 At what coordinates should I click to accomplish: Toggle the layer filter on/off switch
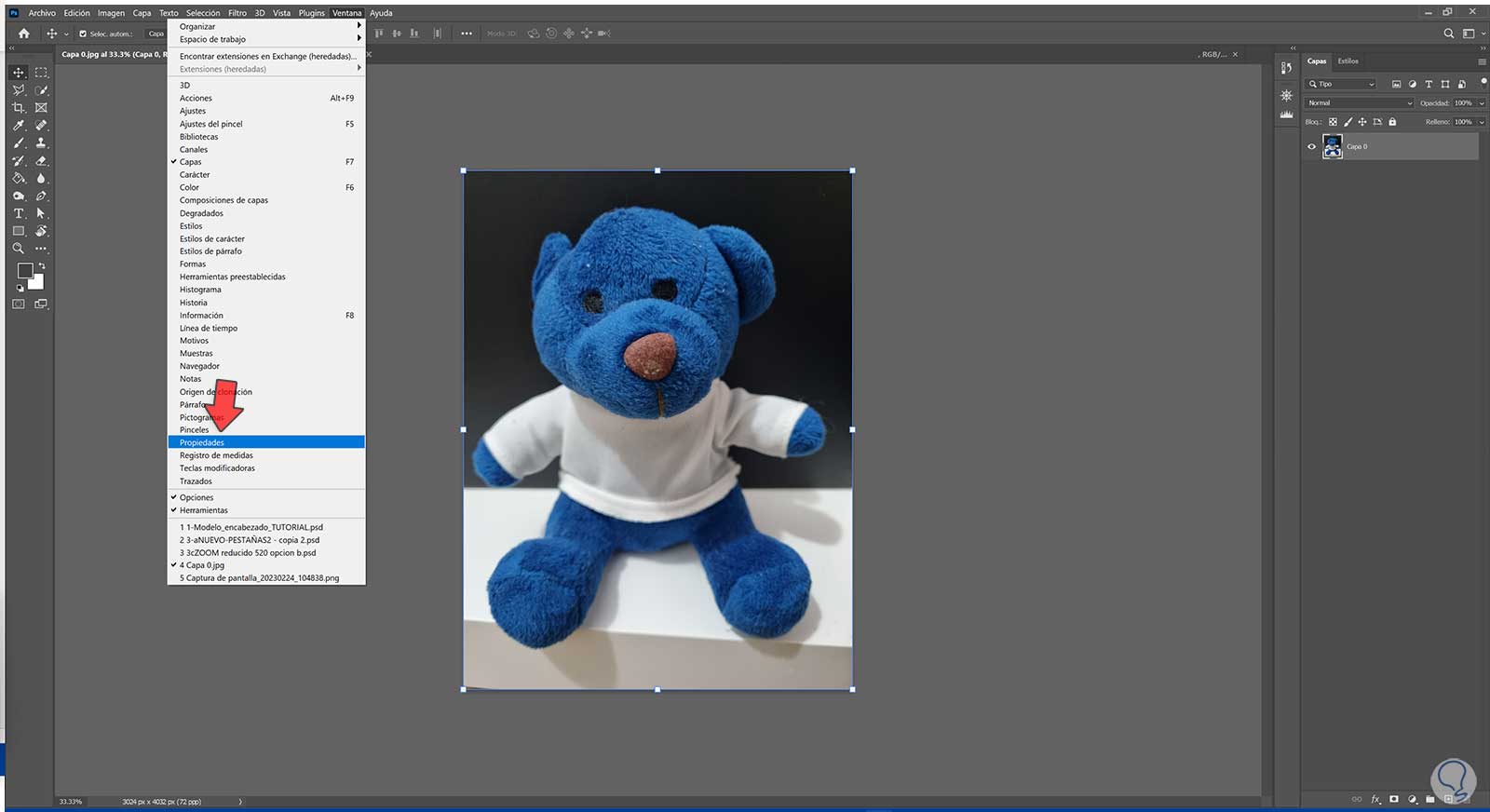(1483, 82)
